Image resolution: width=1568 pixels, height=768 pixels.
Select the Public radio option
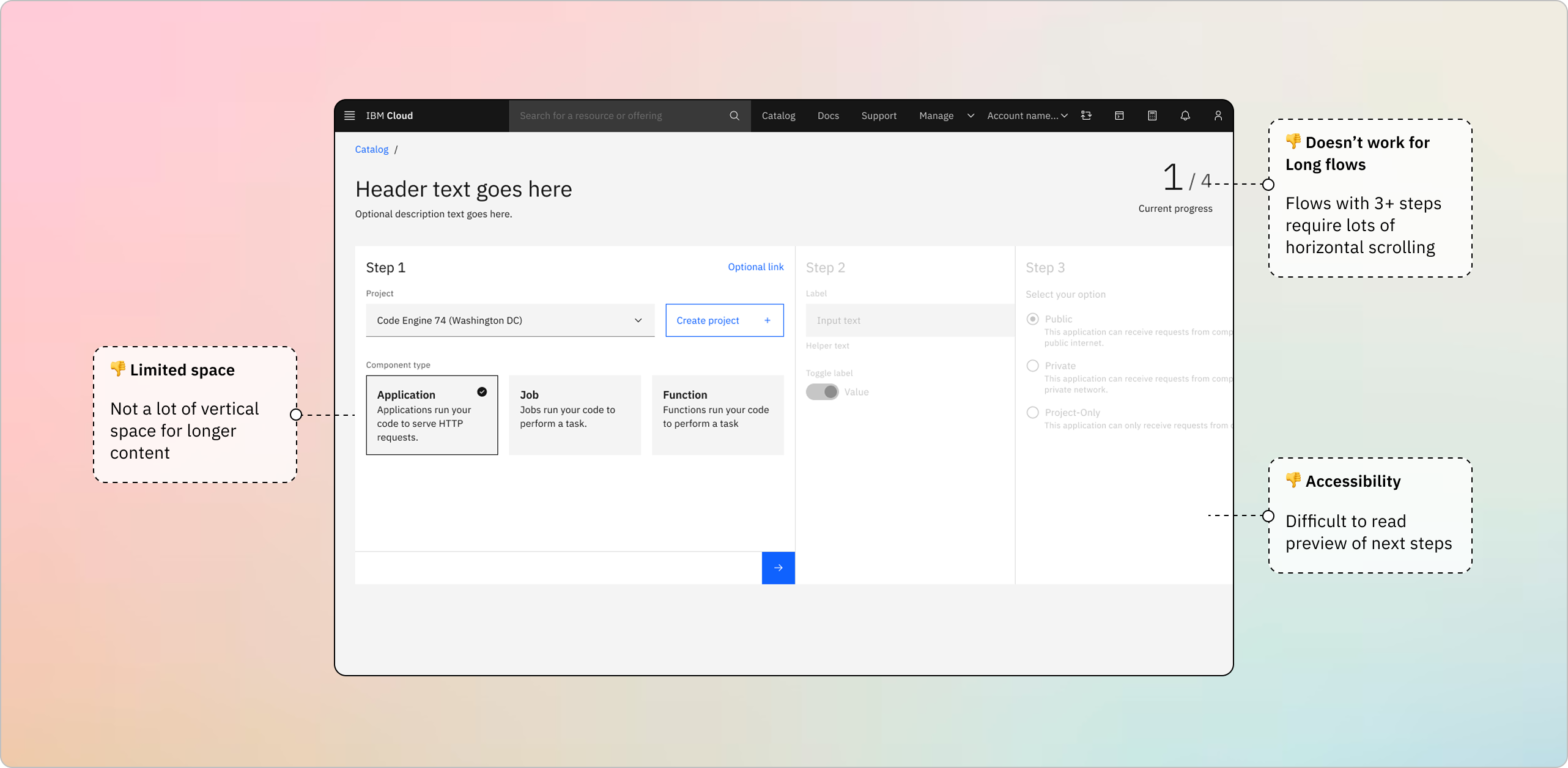[x=1032, y=319]
